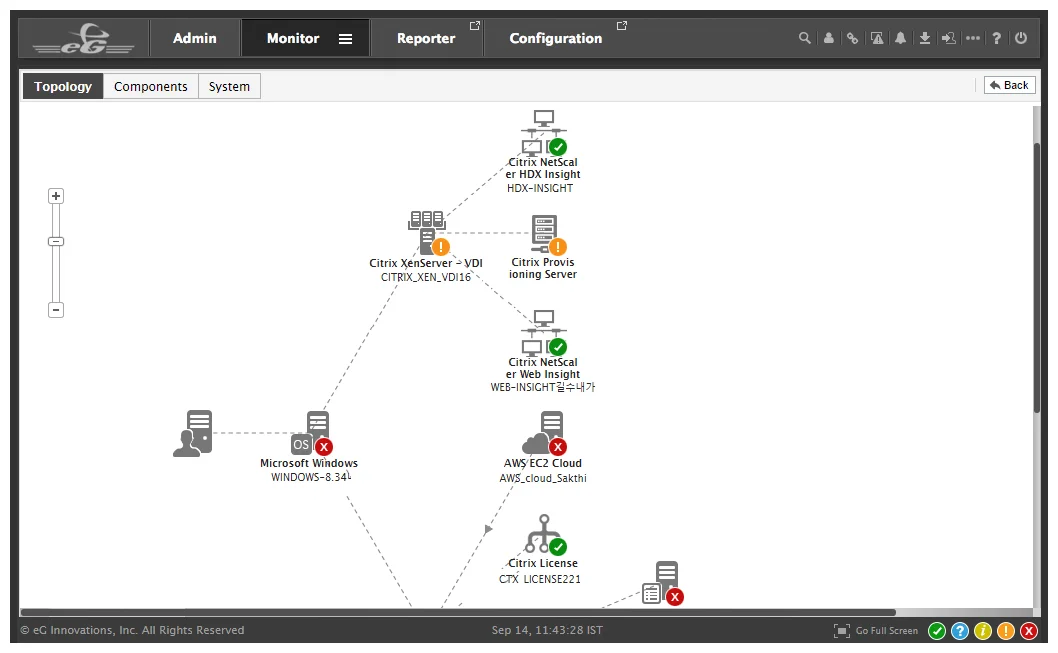Image resolution: width=1058 pixels, height=653 pixels.
Task: Click the server node icon below Citrix License
Action: coord(663,583)
